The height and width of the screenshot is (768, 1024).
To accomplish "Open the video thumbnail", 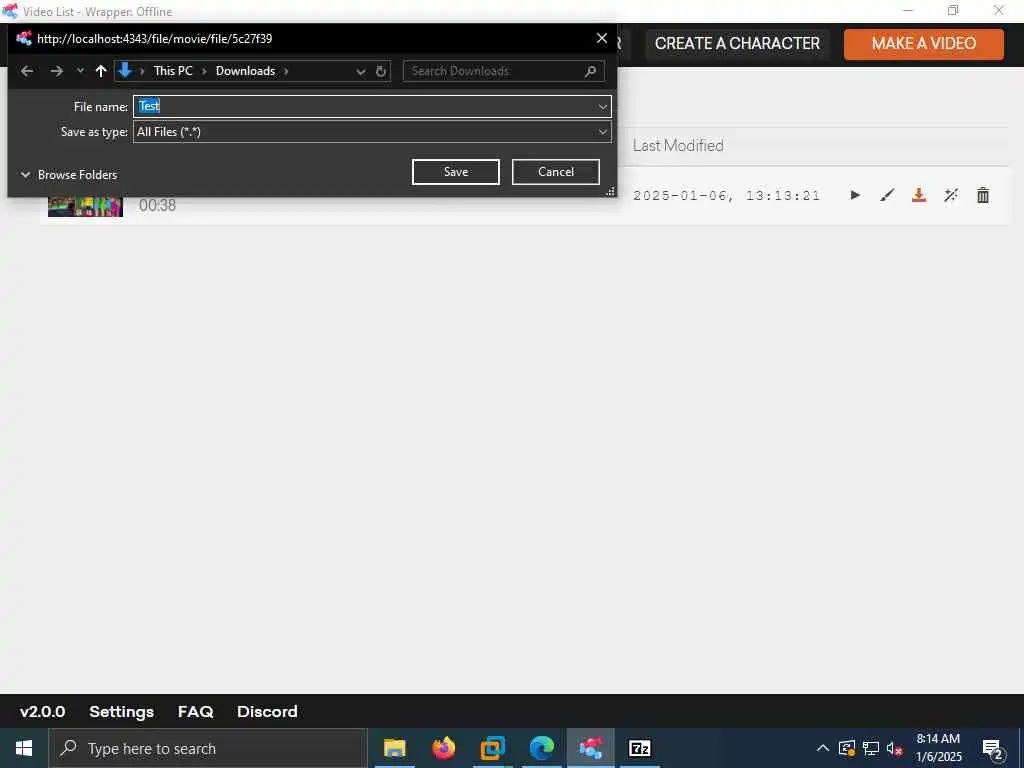I will (x=86, y=207).
